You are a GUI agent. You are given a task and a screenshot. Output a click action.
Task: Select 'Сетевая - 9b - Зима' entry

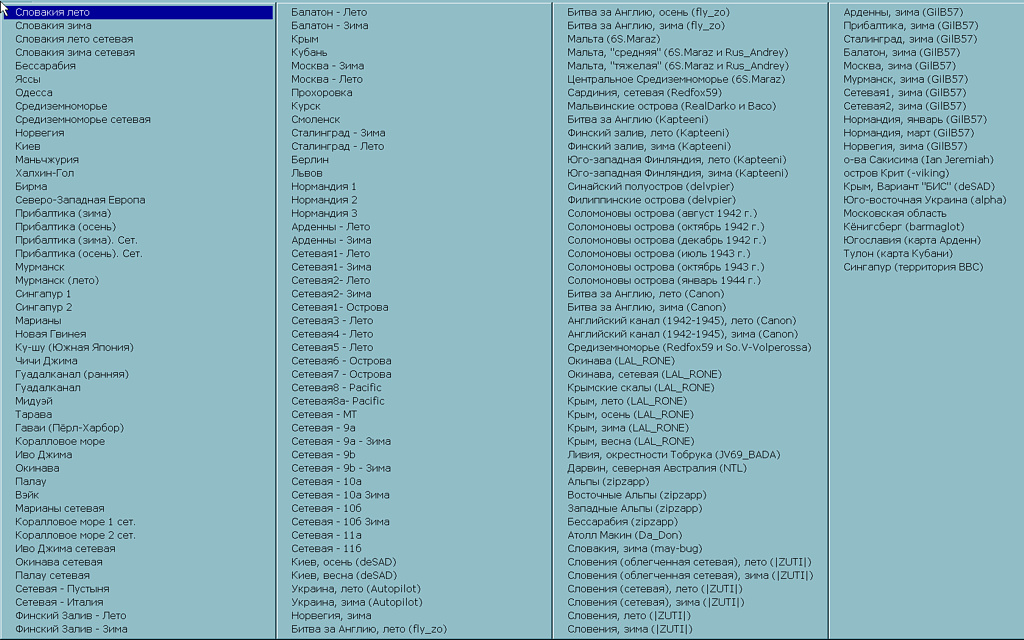(x=341, y=468)
